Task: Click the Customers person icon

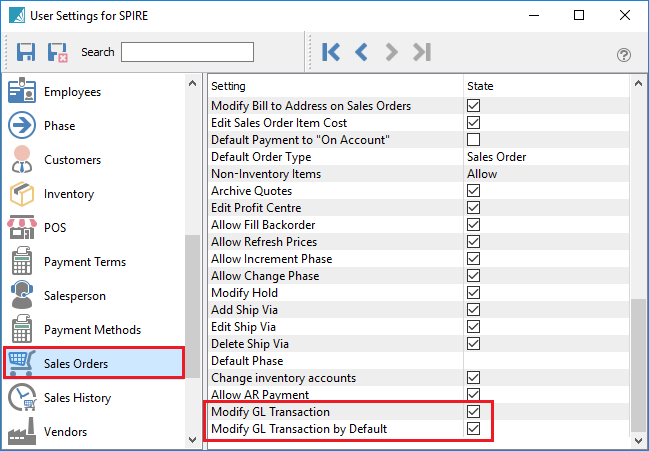Action: tap(22, 159)
